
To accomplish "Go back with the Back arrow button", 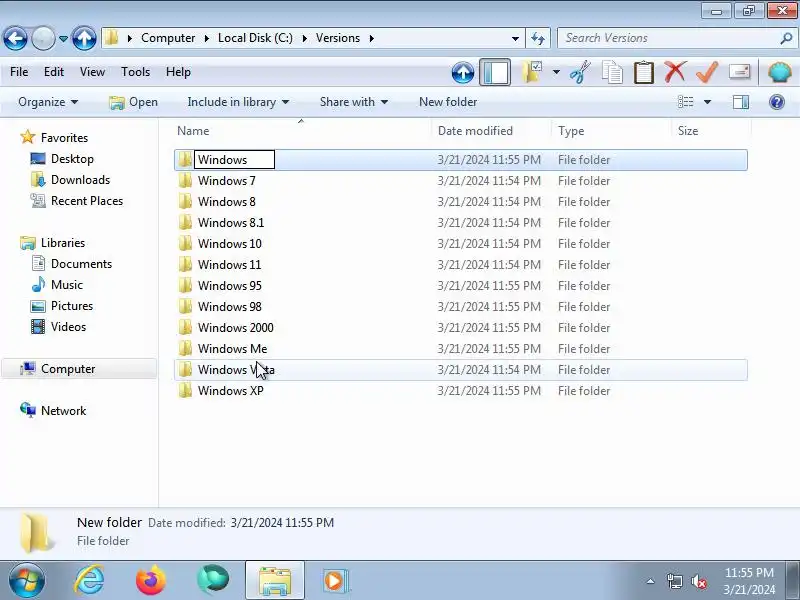I will (15, 38).
